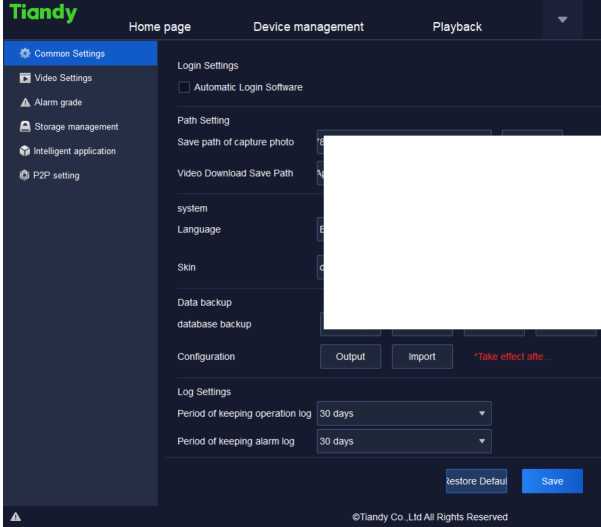Select the Video Settings icon in sidebar
Viewport: 601px width, 527px height.
pyautogui.click(x=25, y=77)
